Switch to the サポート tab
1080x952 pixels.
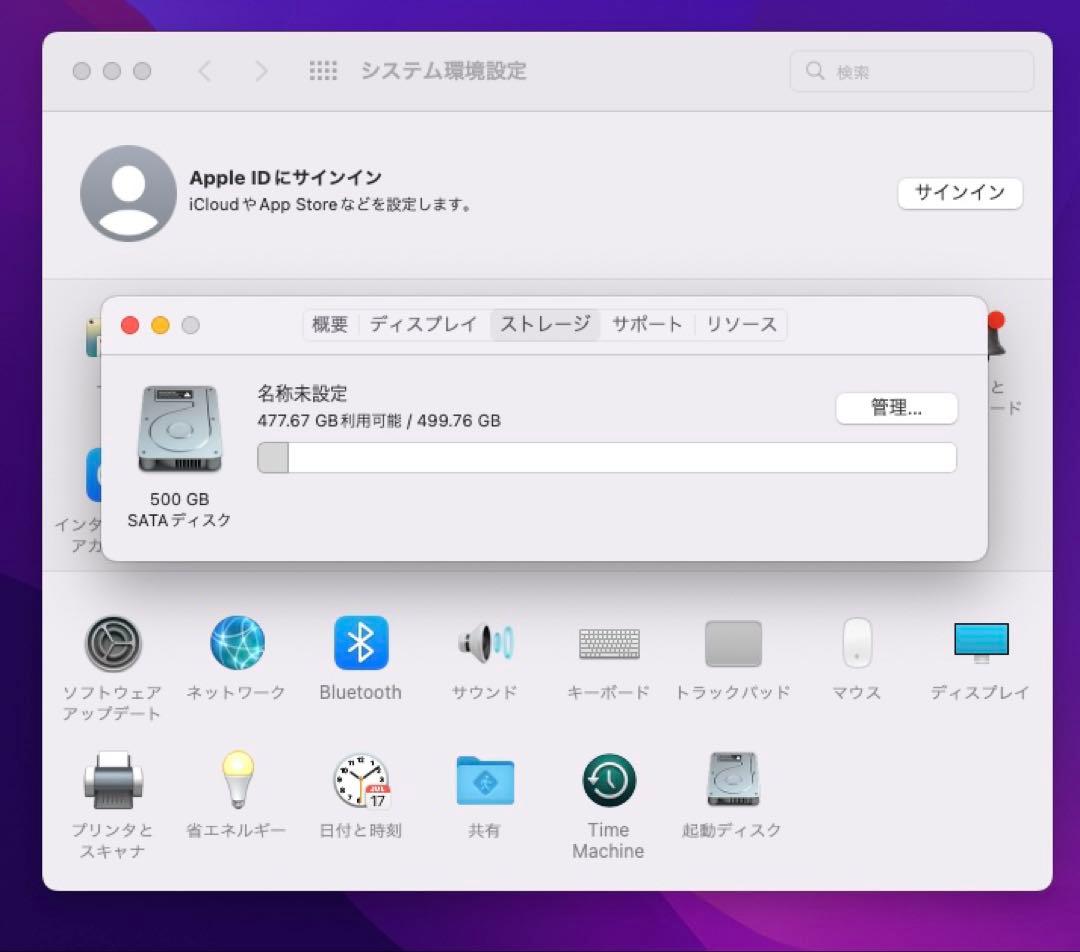pyautogui.click(x=646, y=324)
